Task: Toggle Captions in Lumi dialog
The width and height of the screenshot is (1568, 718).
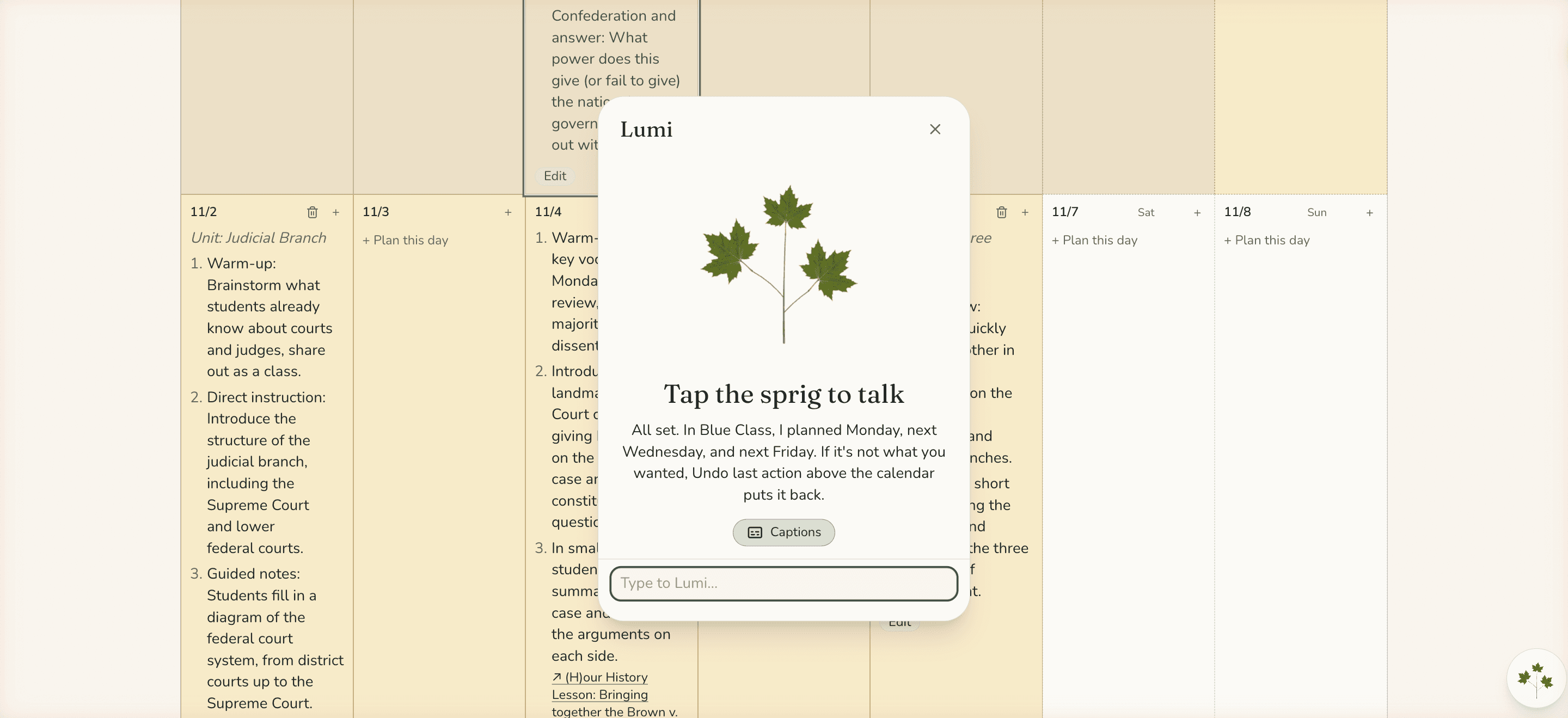Action: (783, 532)
